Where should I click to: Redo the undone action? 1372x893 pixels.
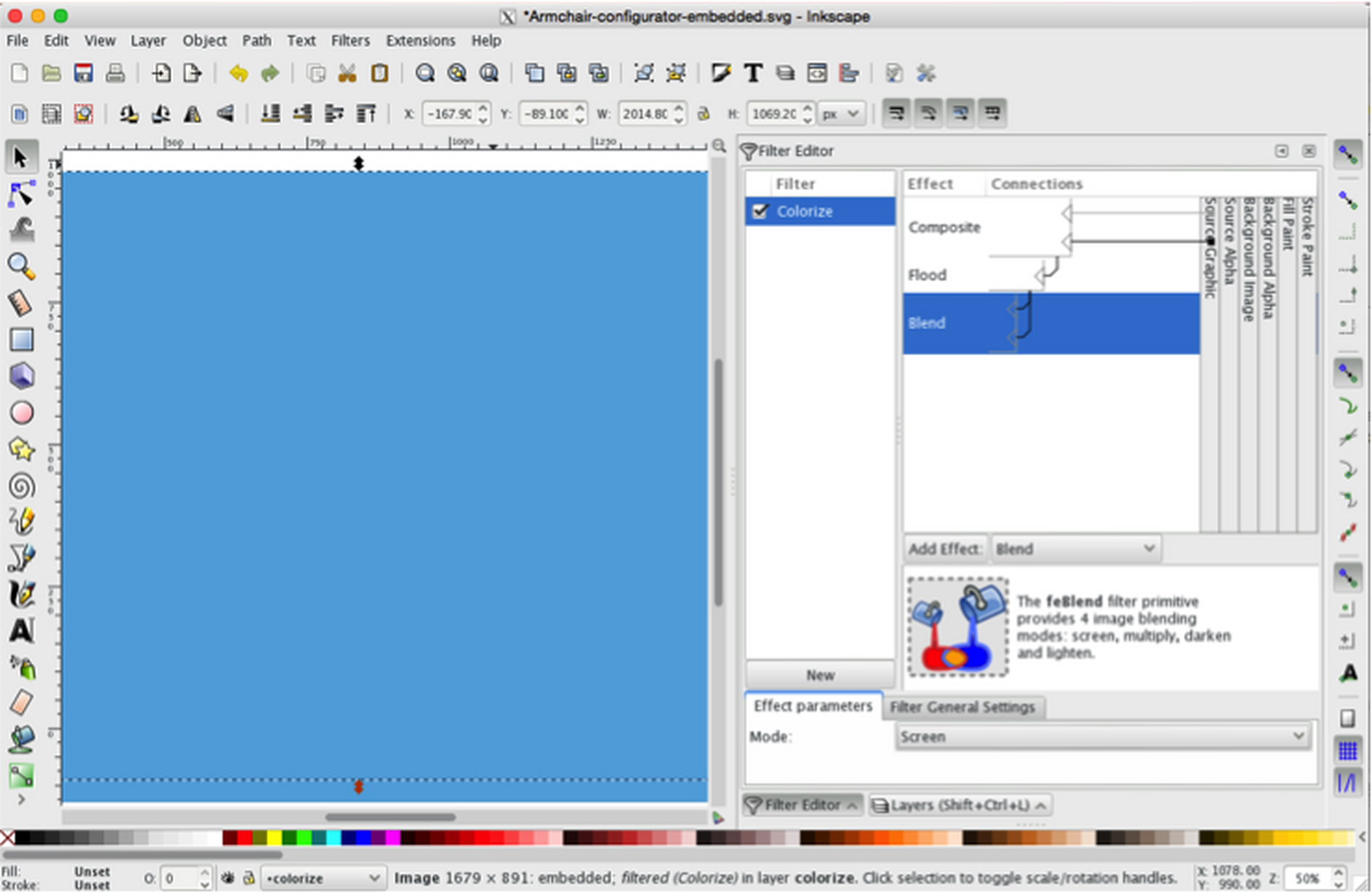pyautogui.click(x=270, y=73)
